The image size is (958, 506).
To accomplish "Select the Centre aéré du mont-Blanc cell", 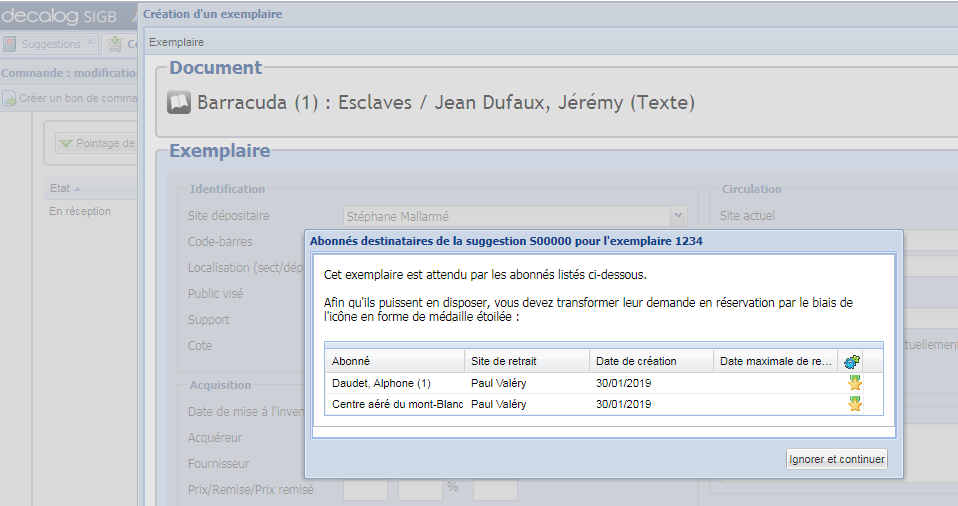I will 395,404.
